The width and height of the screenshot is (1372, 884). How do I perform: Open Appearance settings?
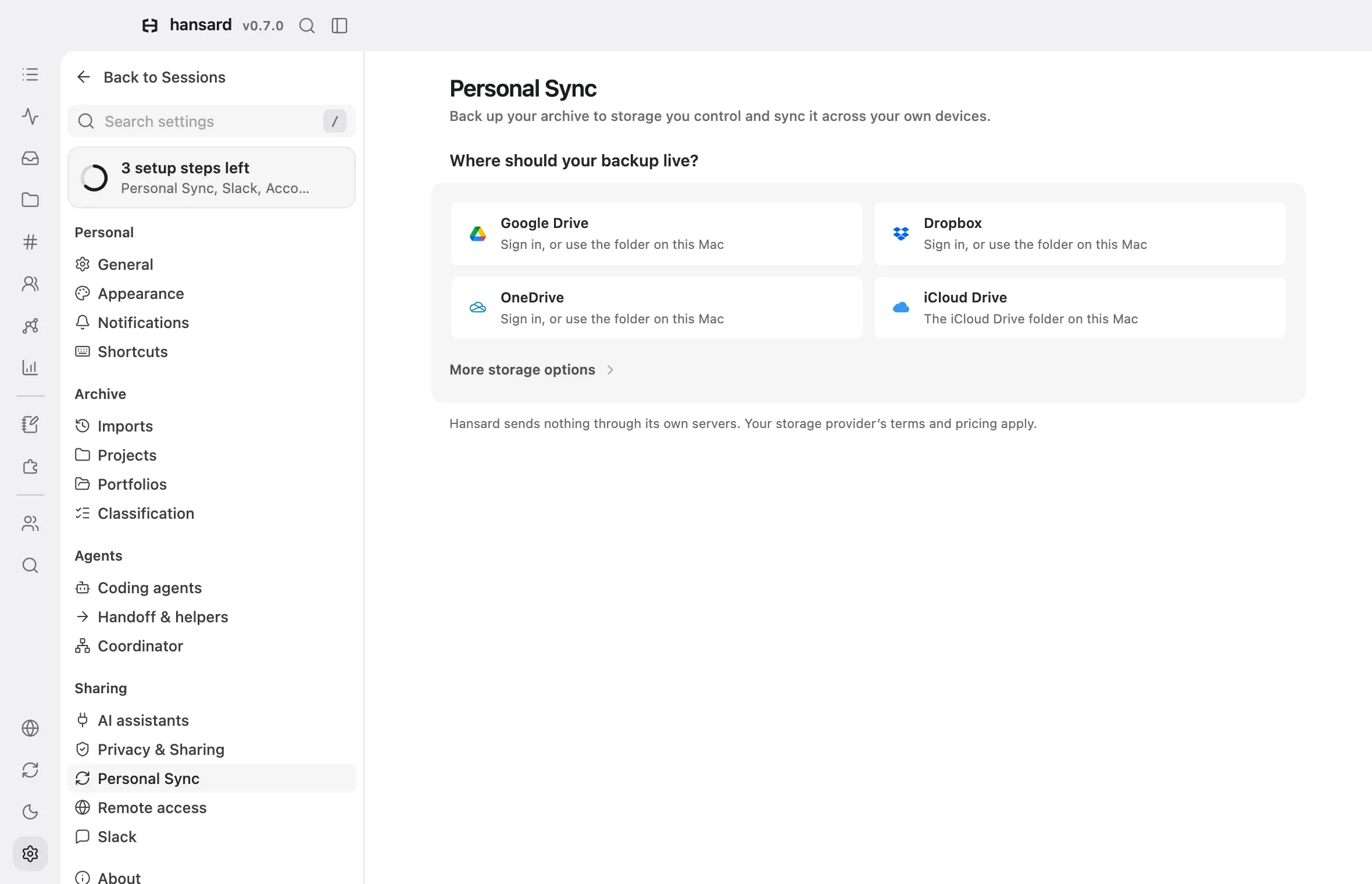[x=212, y=294]
